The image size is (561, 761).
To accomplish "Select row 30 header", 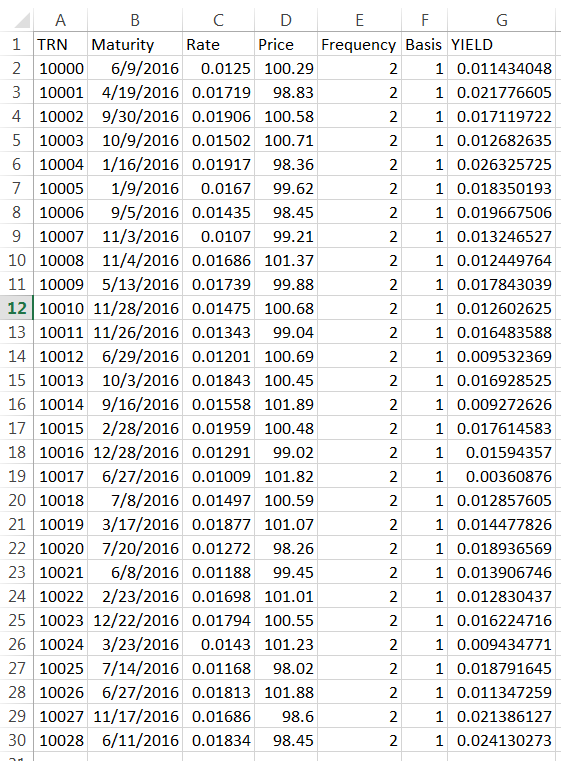I will 16,740.
